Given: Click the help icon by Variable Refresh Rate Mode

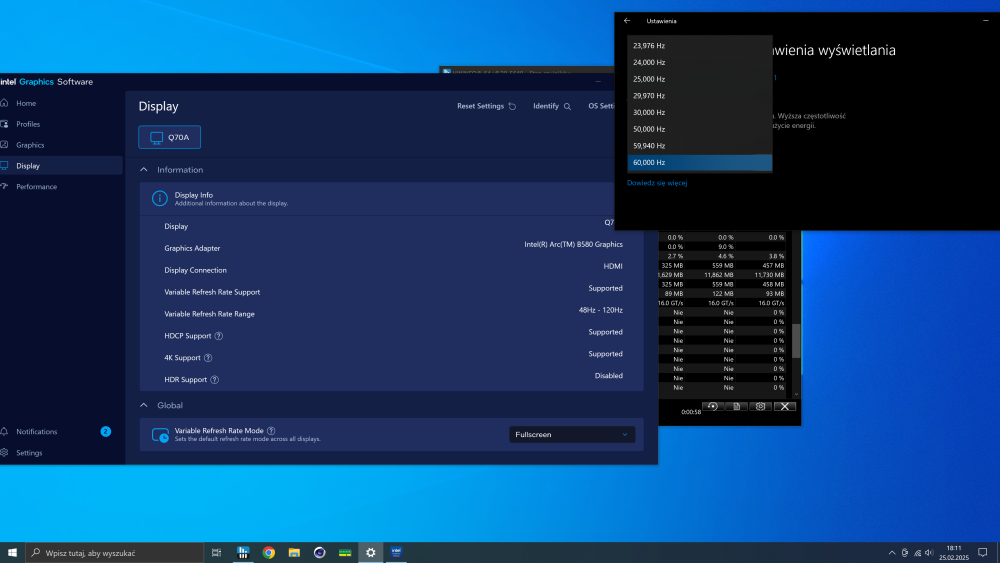Looking at the screenshot, I should (271, 430).
